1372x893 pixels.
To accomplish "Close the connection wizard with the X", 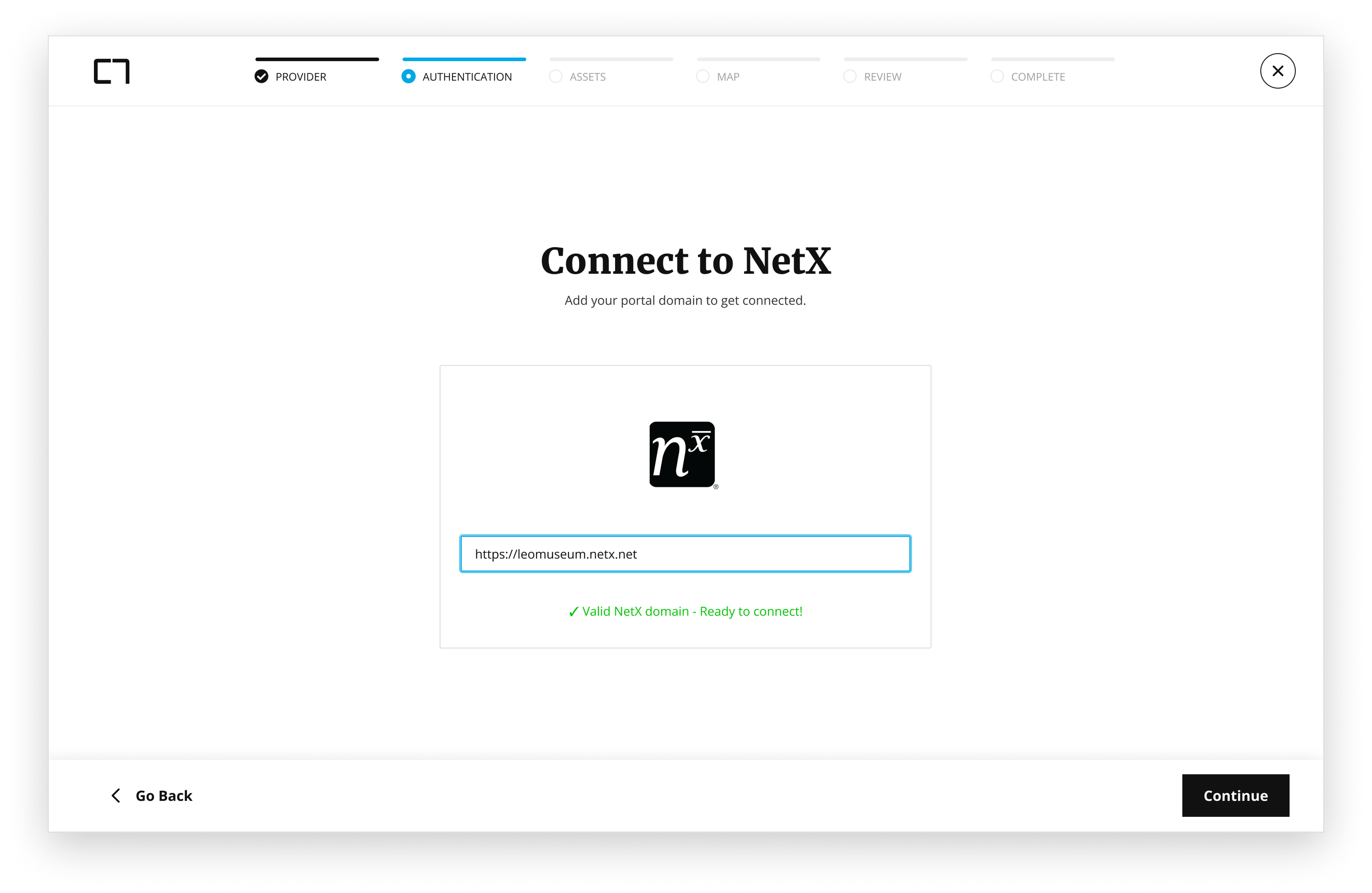I will [x=1278, y=71].
